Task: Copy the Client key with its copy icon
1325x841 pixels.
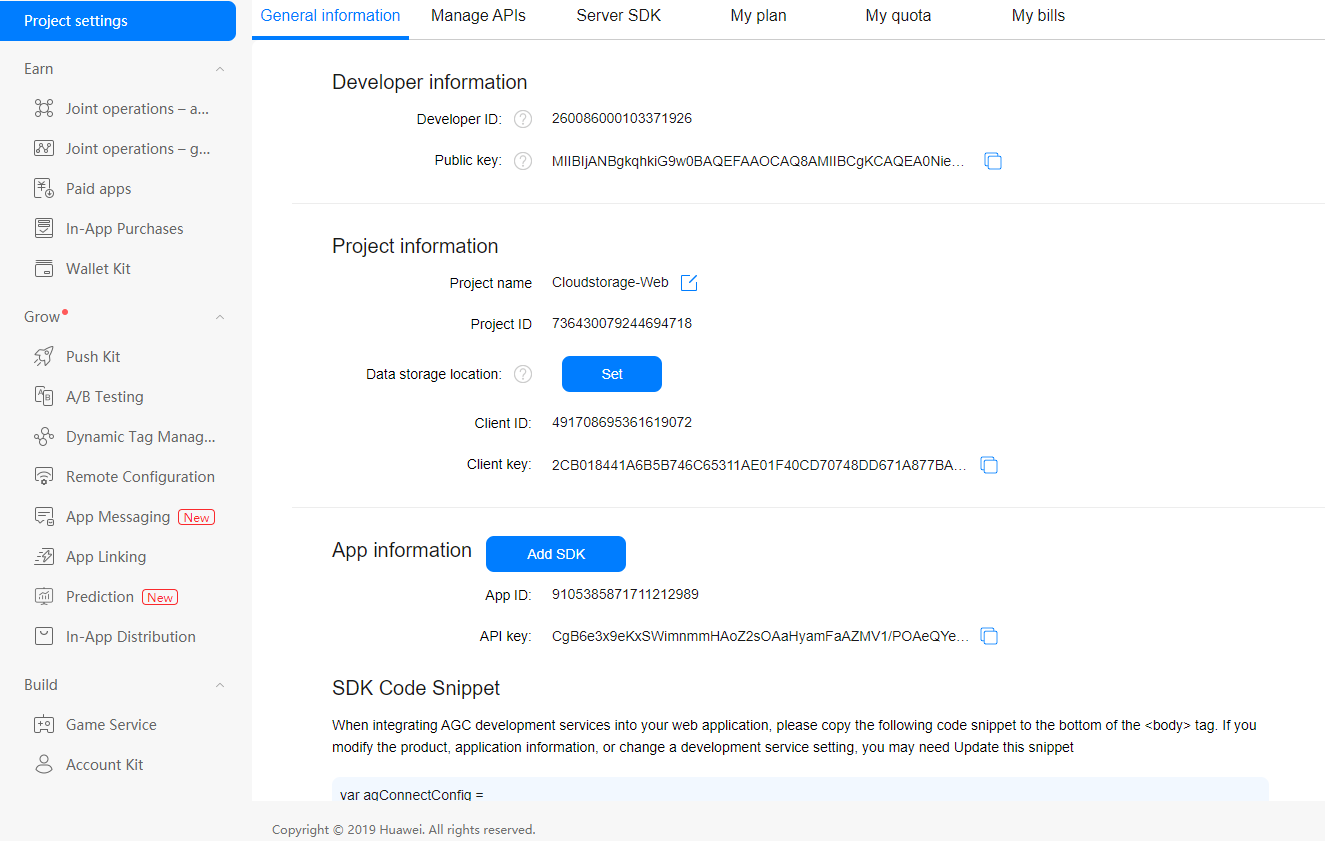Action: pyautogui.click(x=989, y=464)
